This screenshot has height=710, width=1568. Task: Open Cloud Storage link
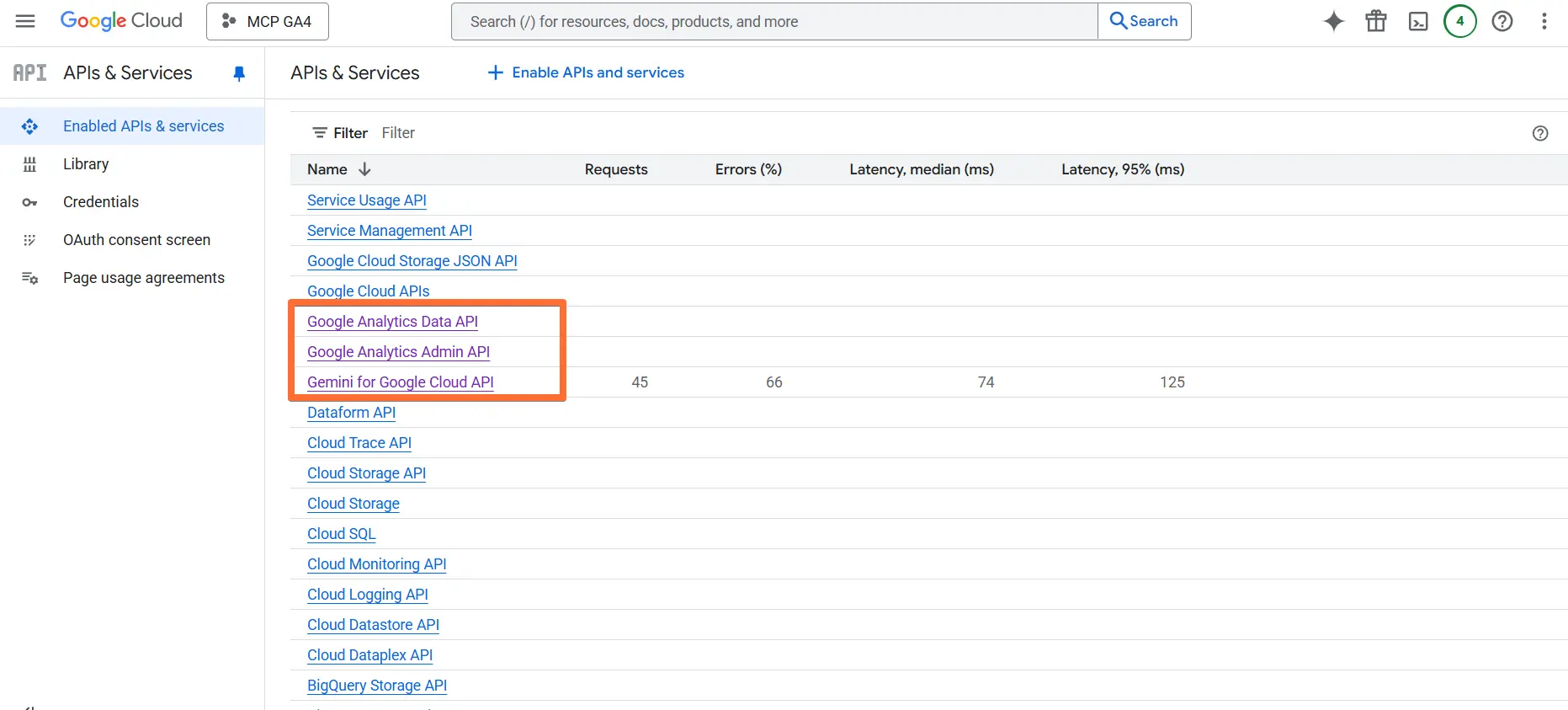353,504
